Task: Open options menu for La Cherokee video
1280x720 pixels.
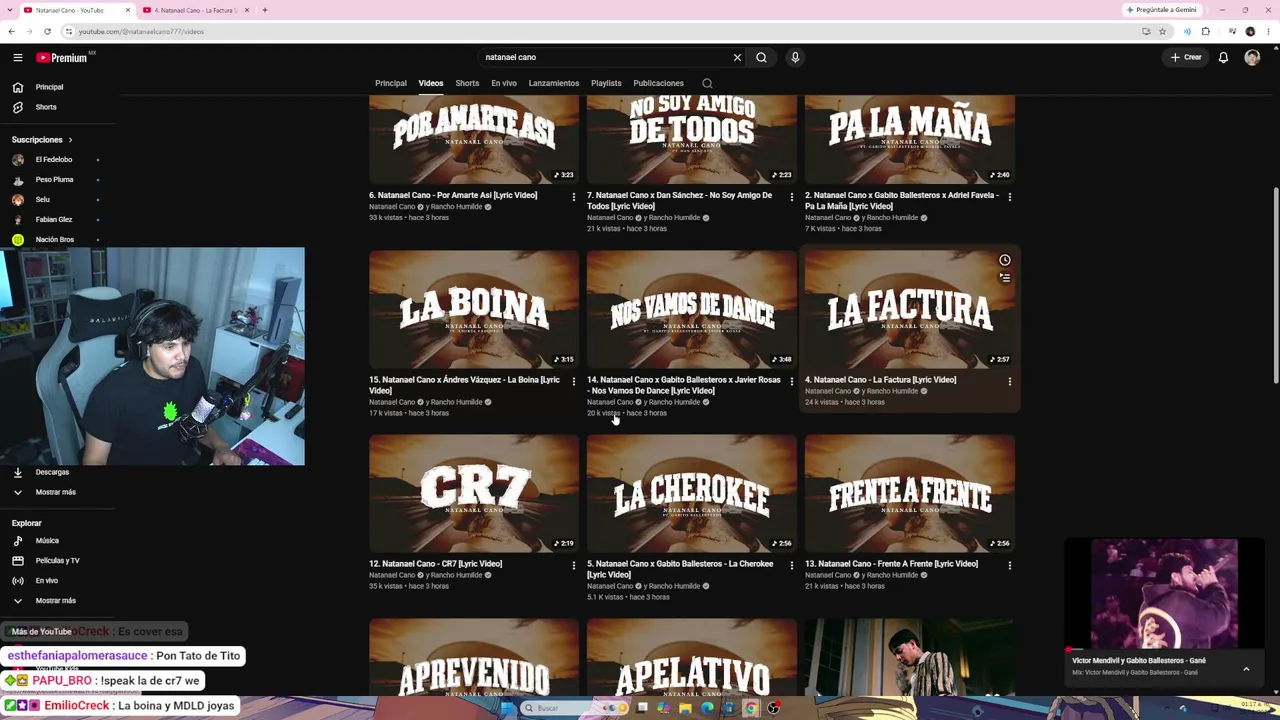Action: coord(792,565)
